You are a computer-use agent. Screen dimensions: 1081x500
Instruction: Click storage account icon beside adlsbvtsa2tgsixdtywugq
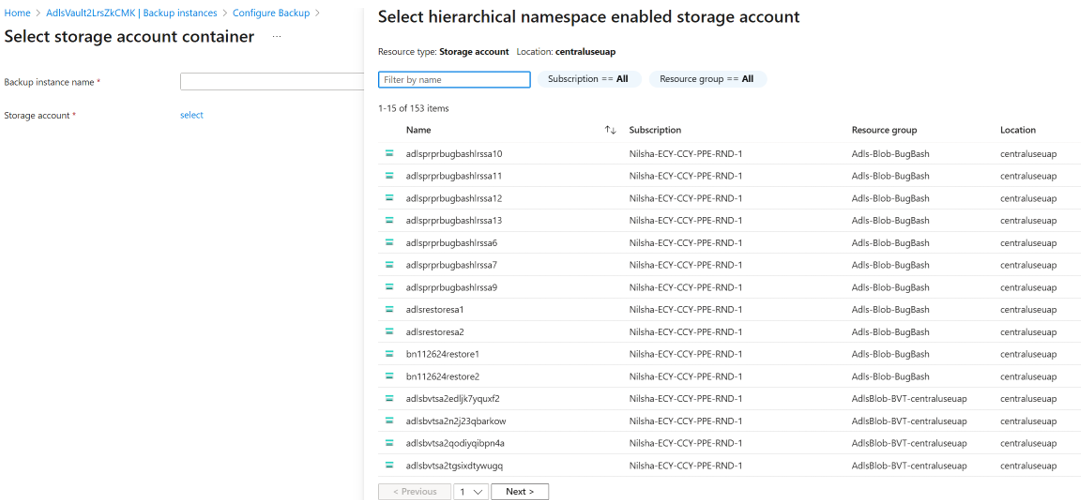coord(389,465)
